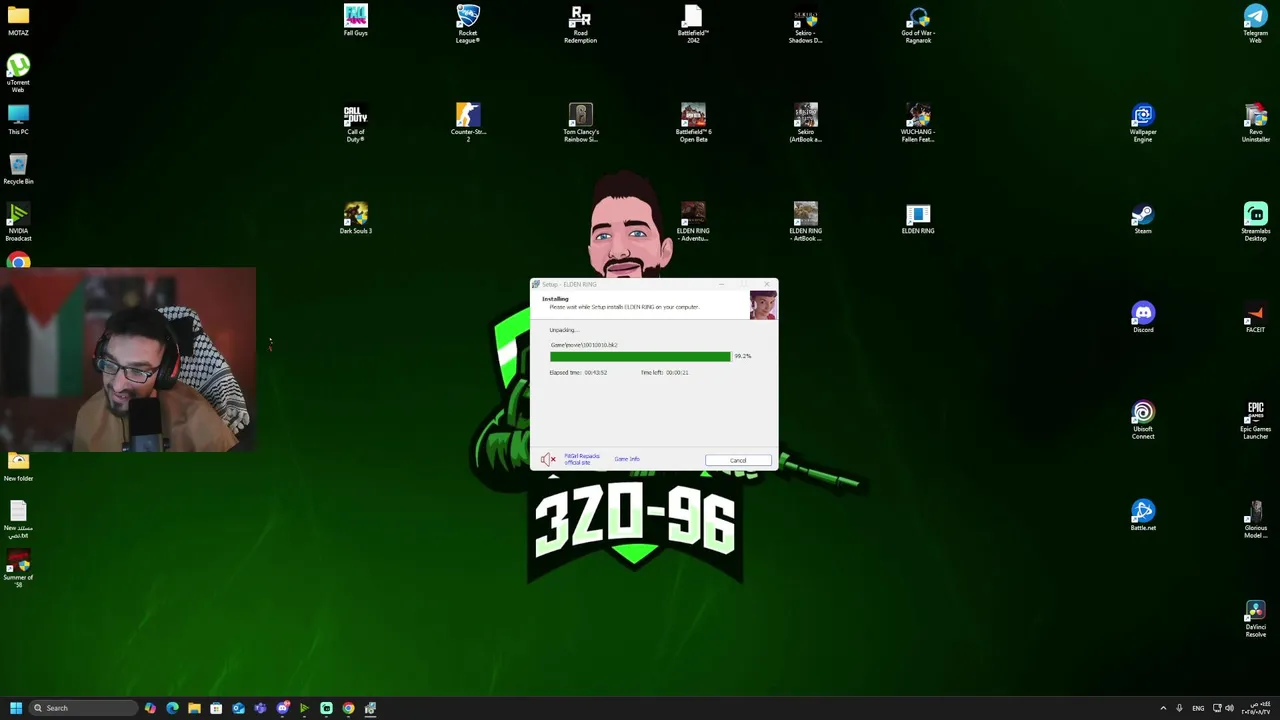Open the clock and date panel

click(x=1255, y=708)
